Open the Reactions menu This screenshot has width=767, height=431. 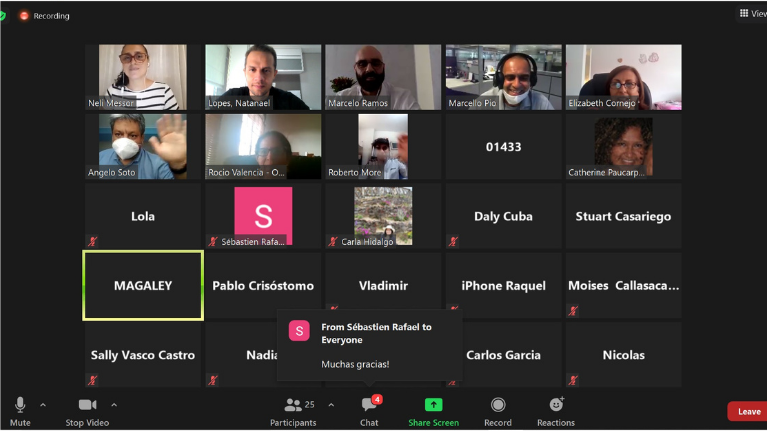pyautogui.click(x=556, y=405)
